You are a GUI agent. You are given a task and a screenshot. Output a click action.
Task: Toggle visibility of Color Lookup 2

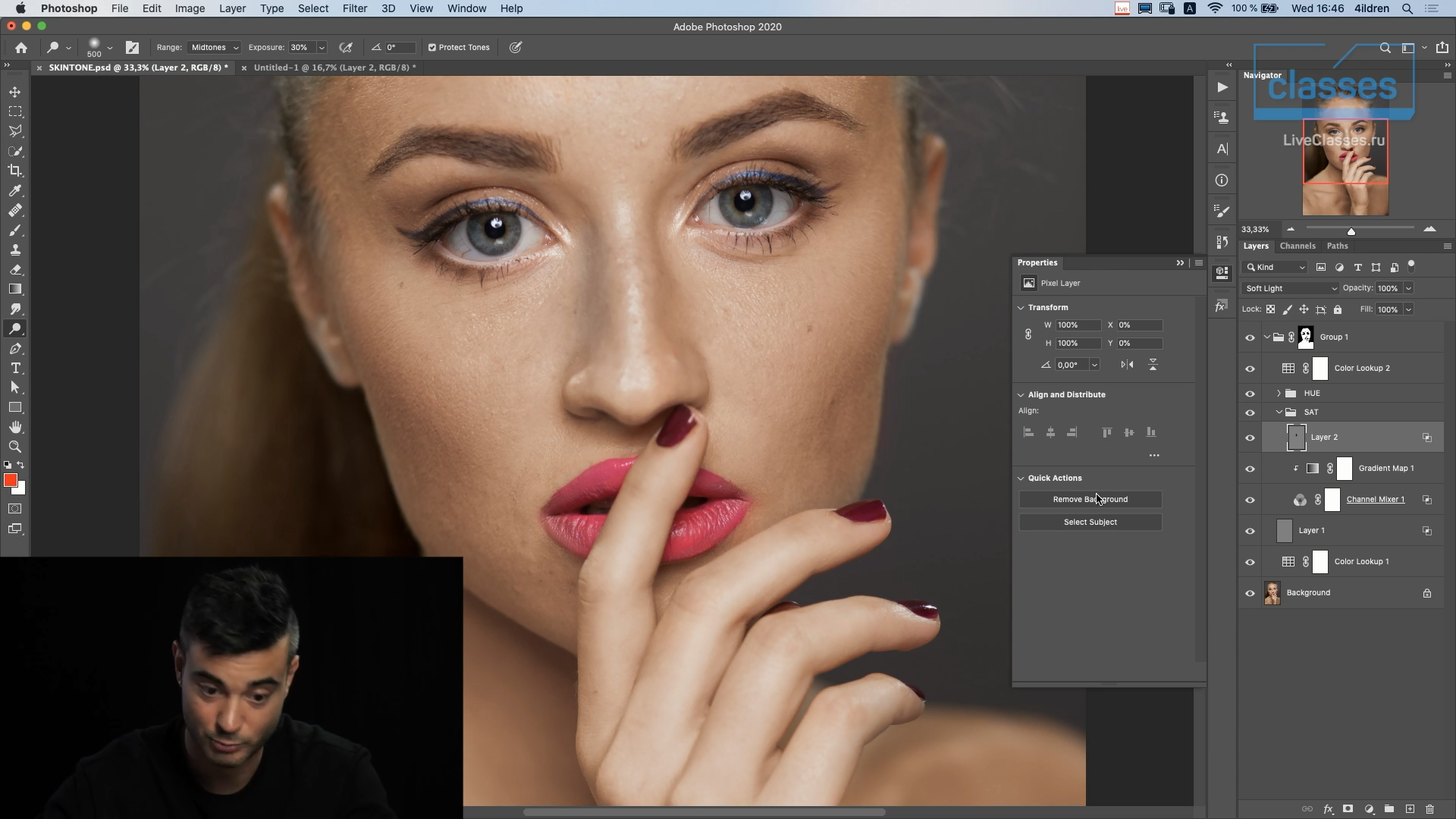(x=1250, y=369)
